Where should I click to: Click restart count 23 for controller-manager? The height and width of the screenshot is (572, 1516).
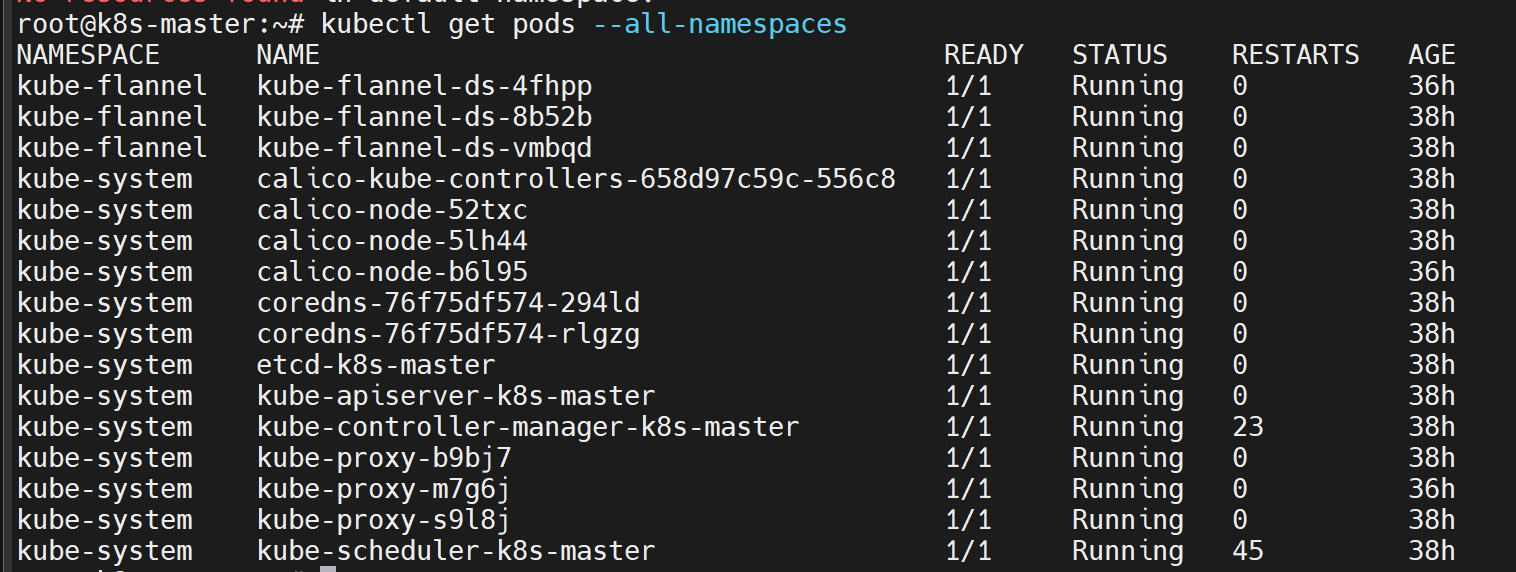(x=1248, y=427)
